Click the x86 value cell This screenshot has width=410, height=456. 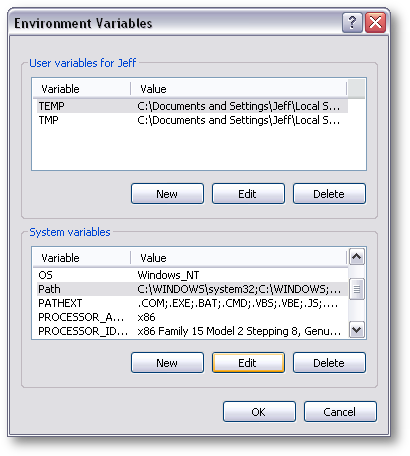(146, 317)
